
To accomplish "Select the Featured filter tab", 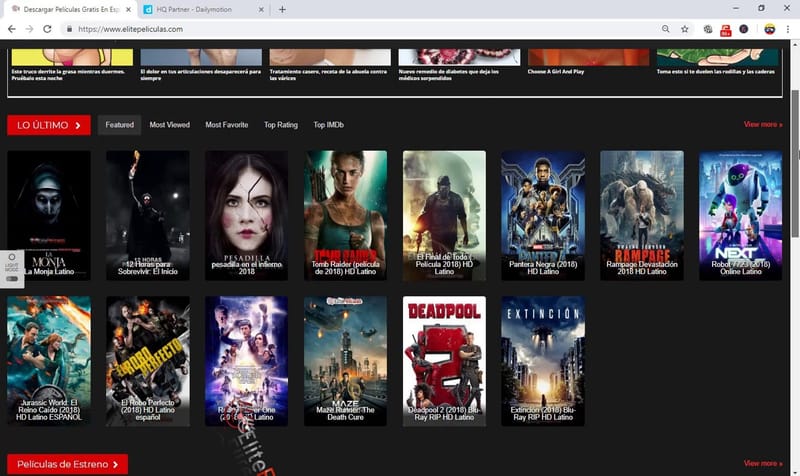I will tap(119, 125).
